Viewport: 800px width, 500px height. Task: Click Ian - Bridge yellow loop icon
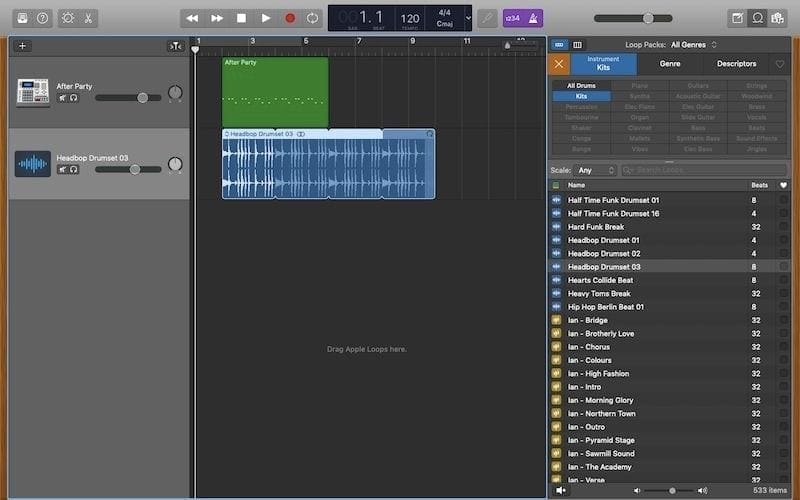coord(557,320)
